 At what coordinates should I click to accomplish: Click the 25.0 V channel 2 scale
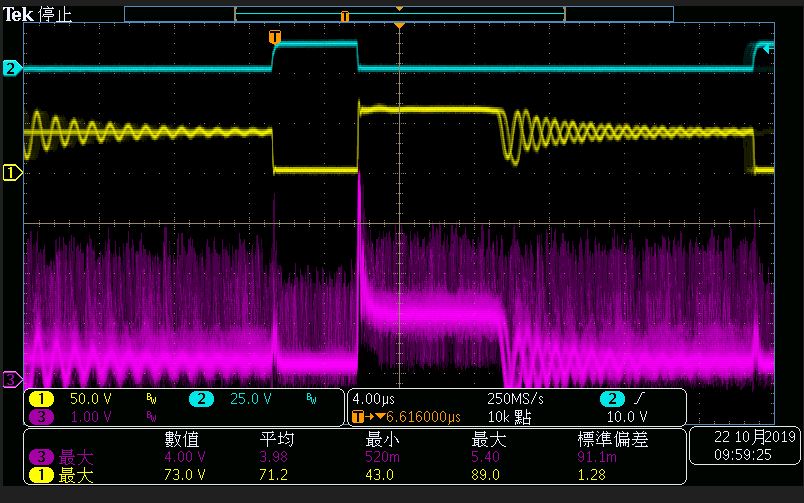(251, 398)
